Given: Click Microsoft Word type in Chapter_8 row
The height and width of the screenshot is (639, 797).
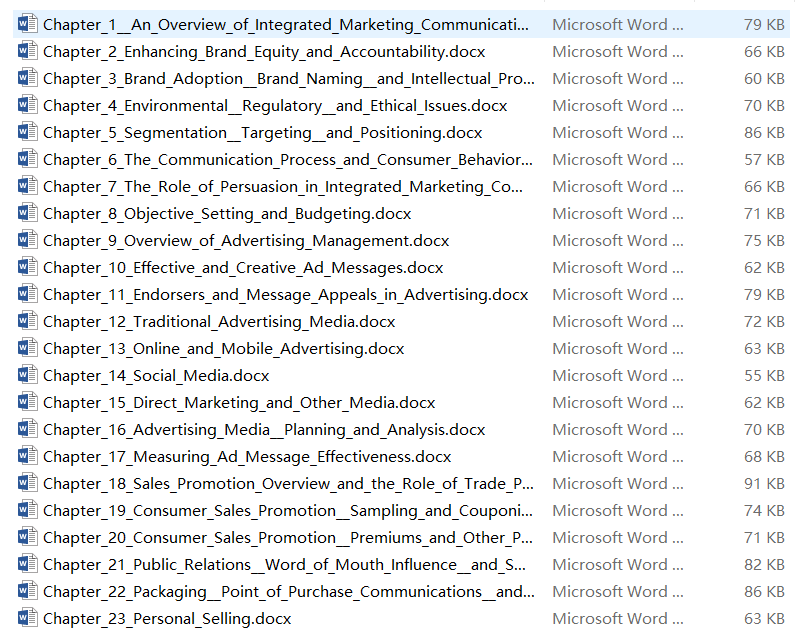Looking at the screenshot, I should coord(618,214).
